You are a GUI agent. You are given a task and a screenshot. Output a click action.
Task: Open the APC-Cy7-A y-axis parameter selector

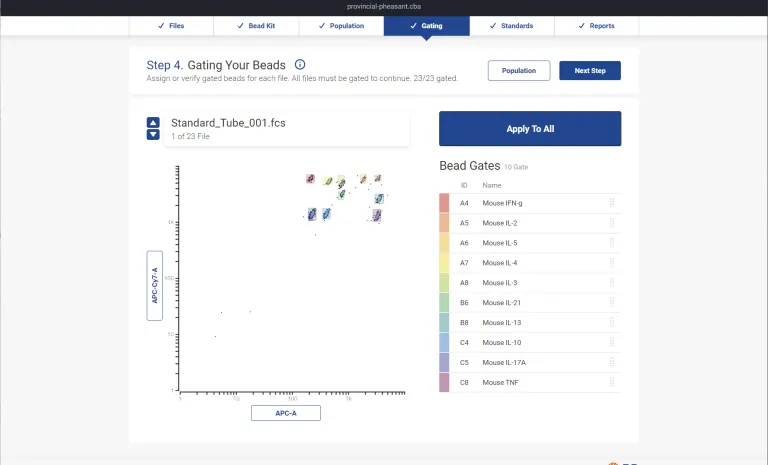point(155,285)
